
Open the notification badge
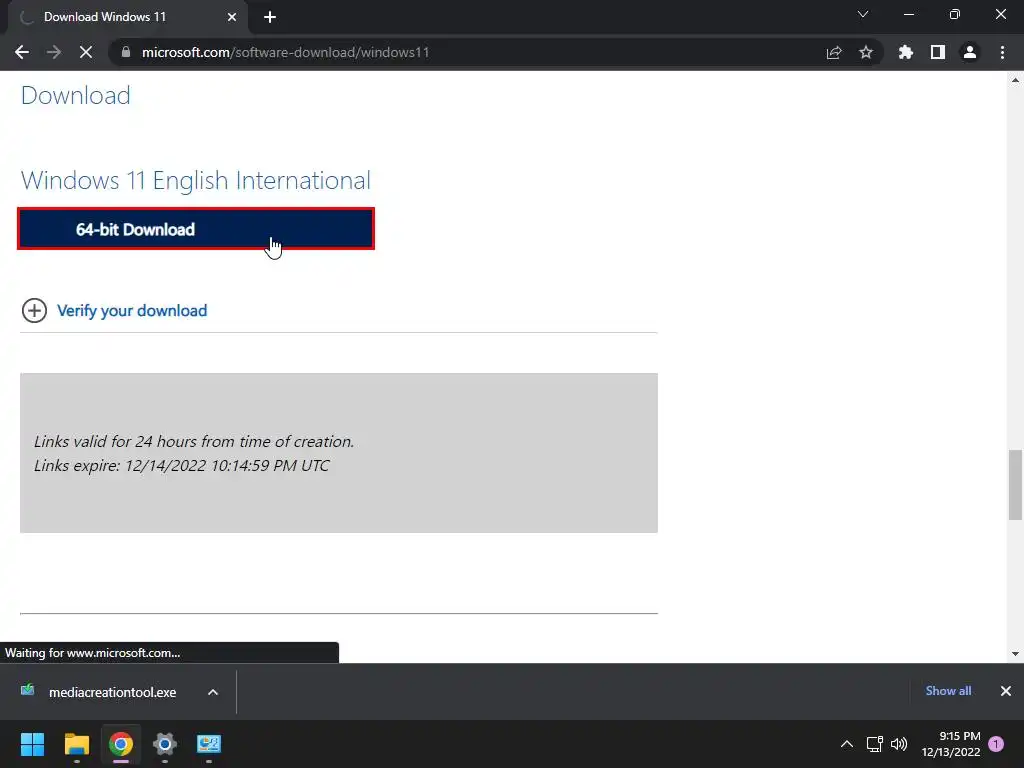point(996,744)
